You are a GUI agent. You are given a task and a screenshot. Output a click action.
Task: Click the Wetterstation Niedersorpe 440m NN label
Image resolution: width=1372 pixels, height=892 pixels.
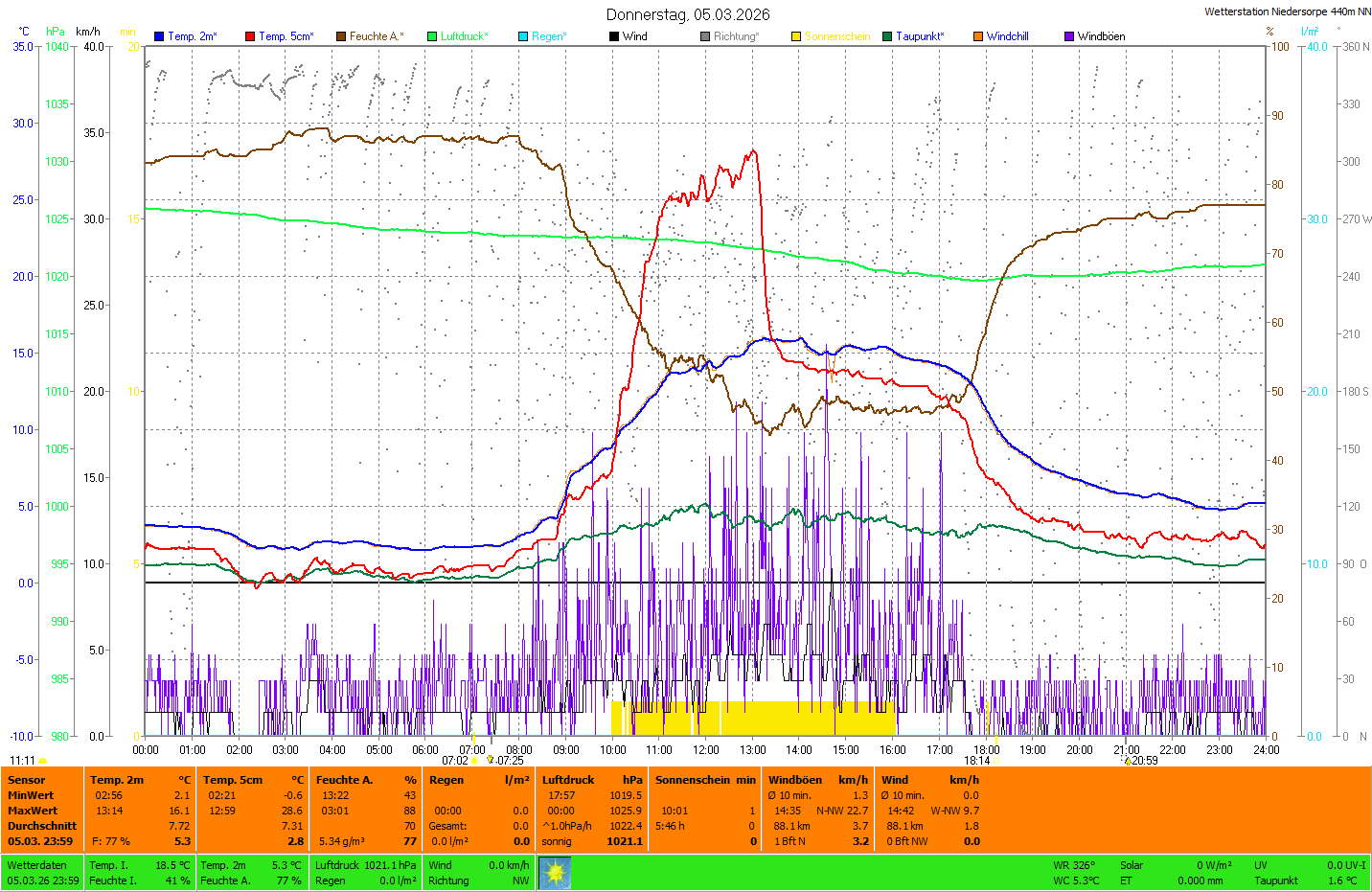1287,11
